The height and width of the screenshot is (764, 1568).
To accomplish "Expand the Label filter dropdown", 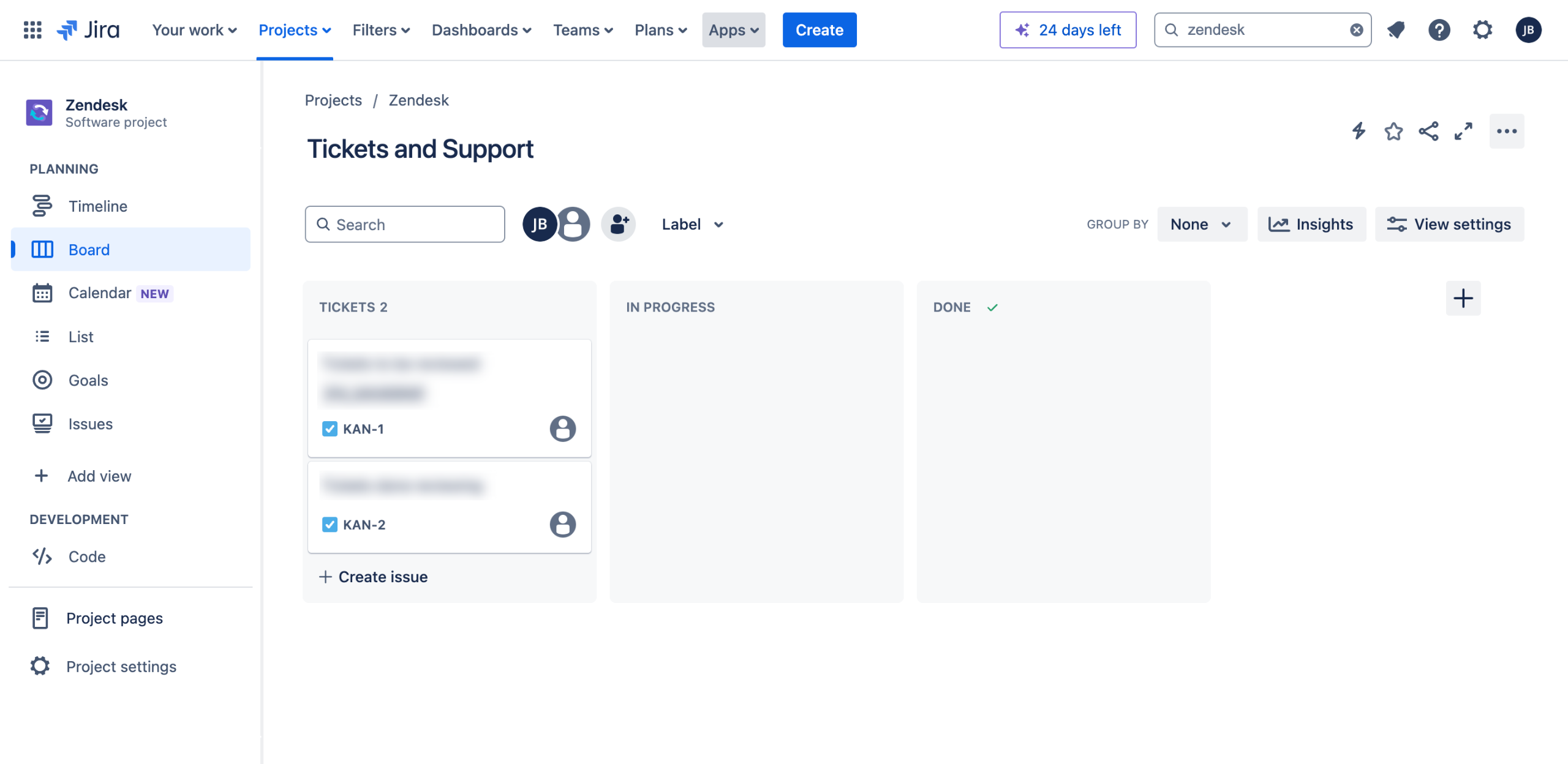I will (x=692, y=224).
